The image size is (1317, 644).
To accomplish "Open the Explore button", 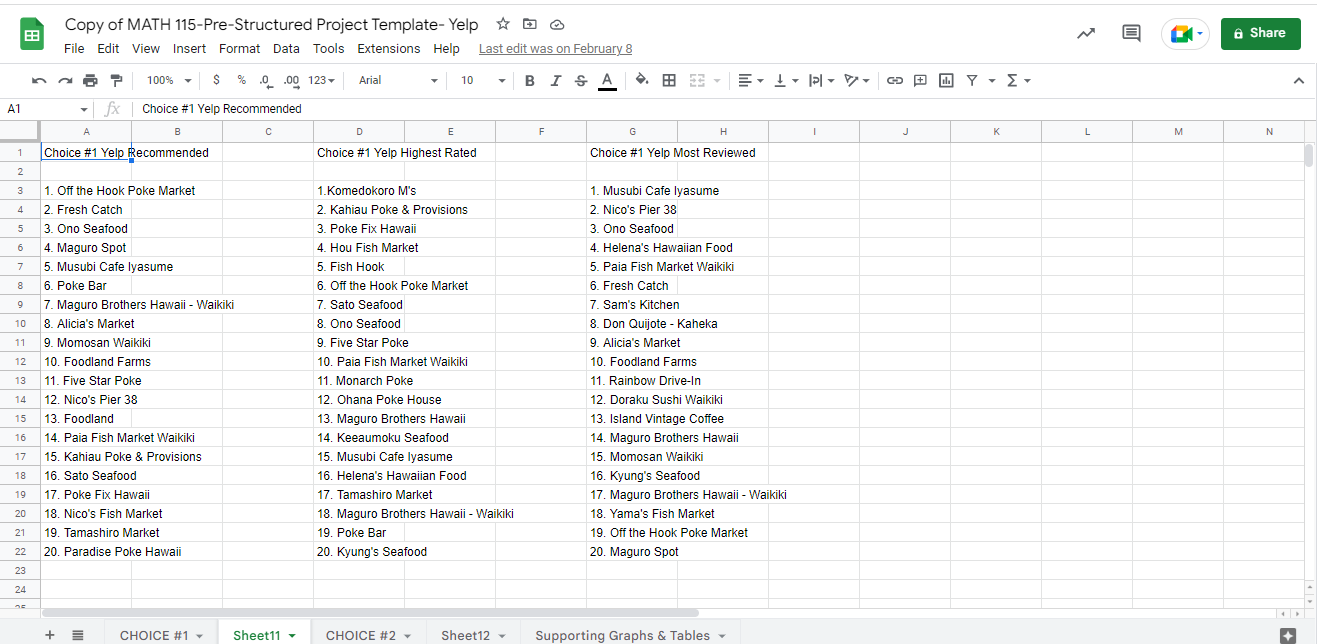I will pyautogui.click(x=1288, y=635).
